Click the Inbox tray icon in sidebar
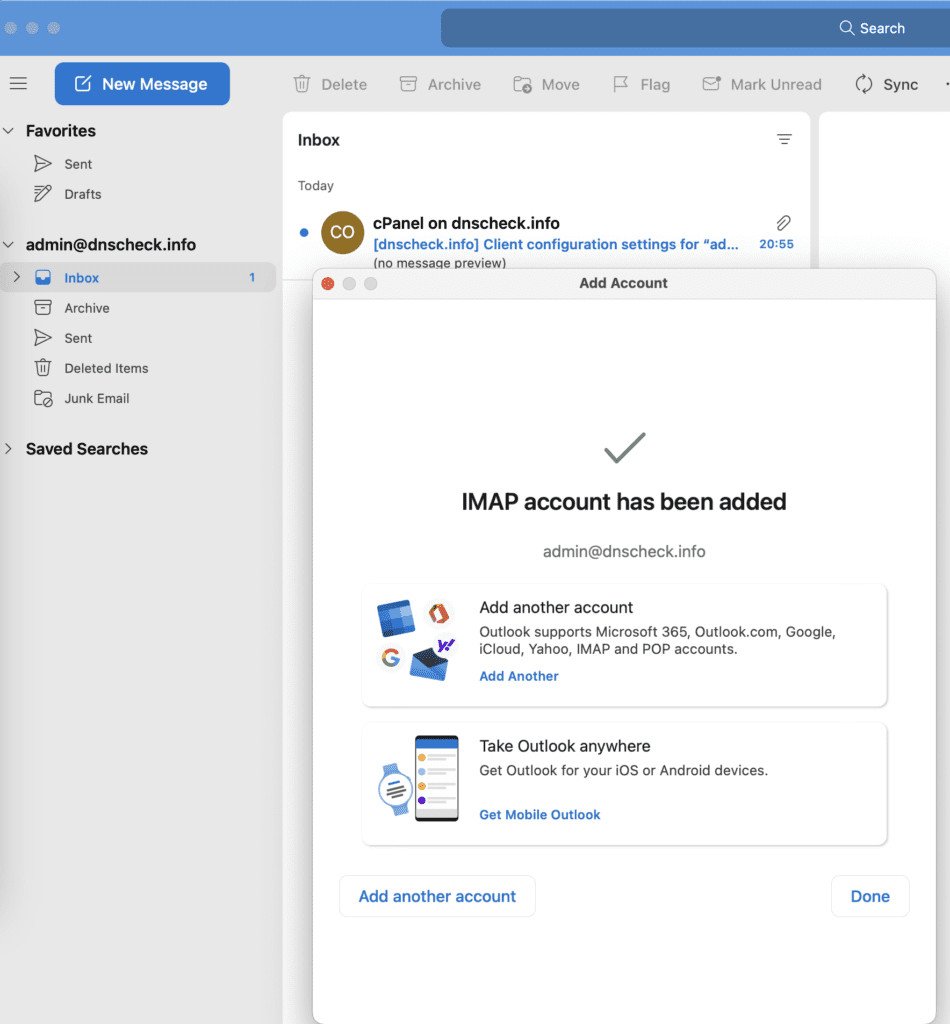 pyautogui.click(x=42, y=277)
